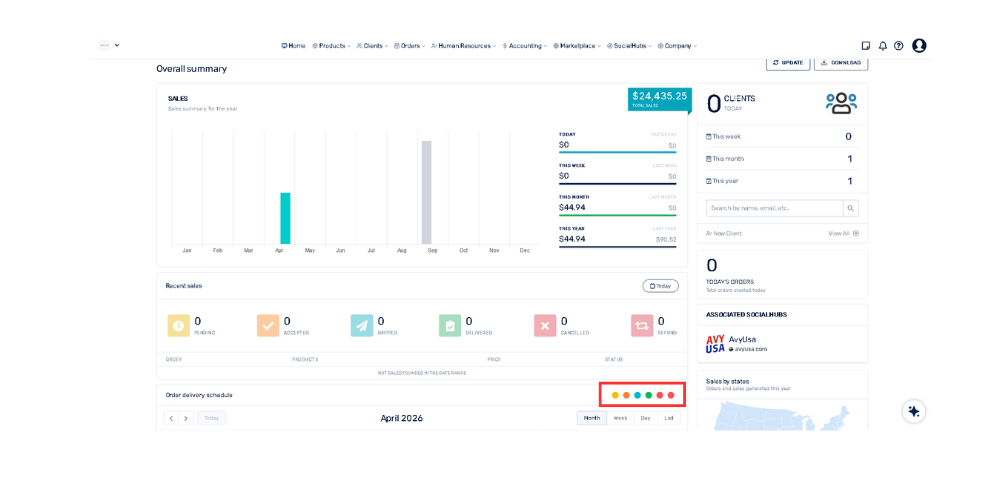The image size is (1000, 500).
Task: Open the workspace logo dropdown chevron
Action: [x=117, y=45]
